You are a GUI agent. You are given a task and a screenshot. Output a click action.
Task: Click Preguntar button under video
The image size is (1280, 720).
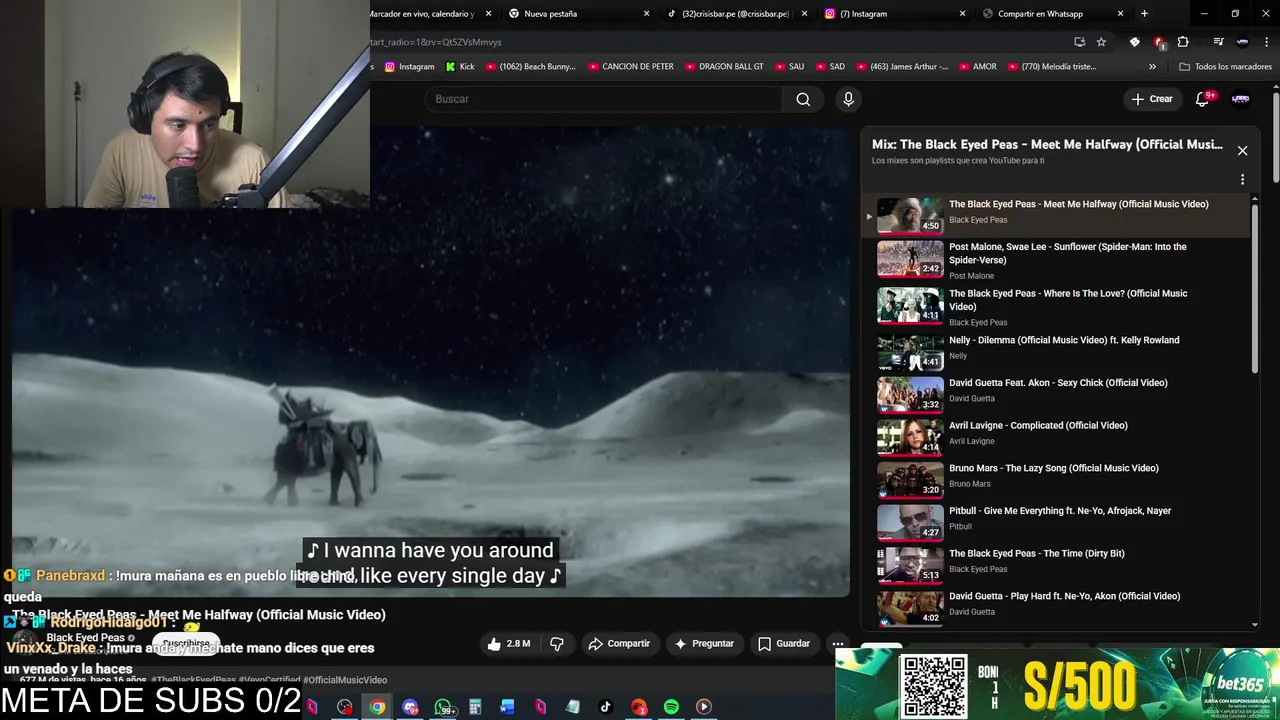[704, 644]
